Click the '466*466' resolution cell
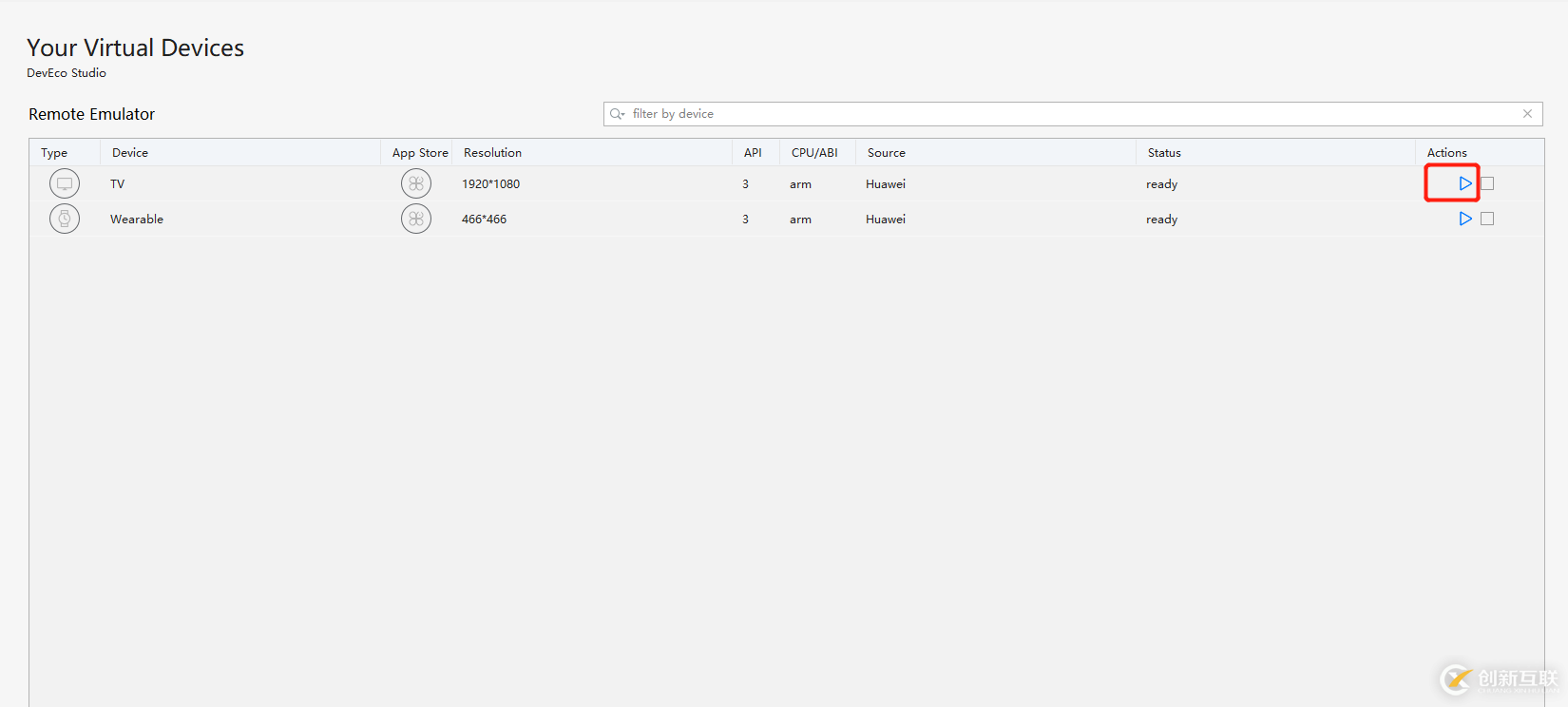This screenshot has width=1568, height=707. (485, 220)
